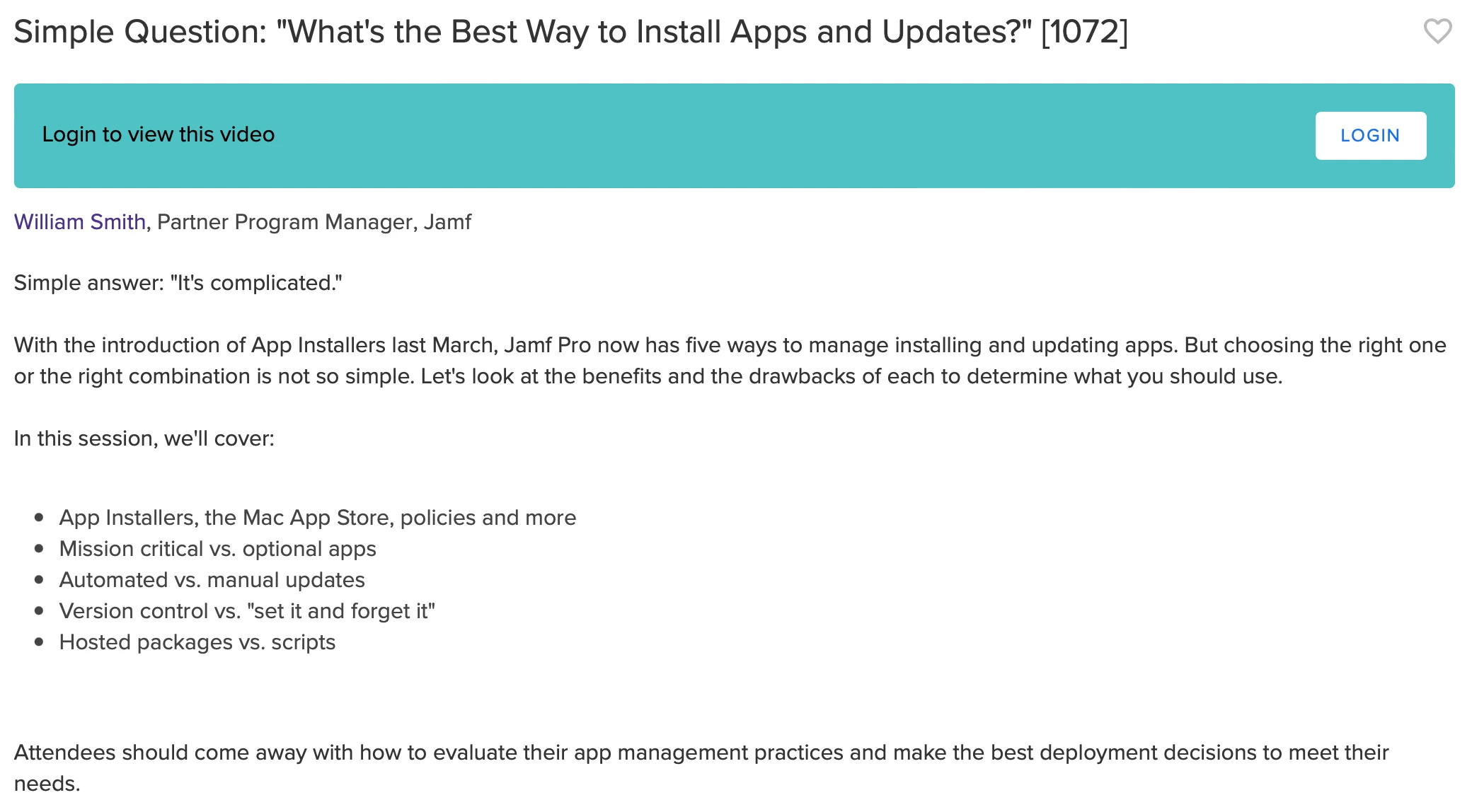Click bullet "Automated vs. manual updates"
The image size is (1472, 812).
(x=212, y=580)
